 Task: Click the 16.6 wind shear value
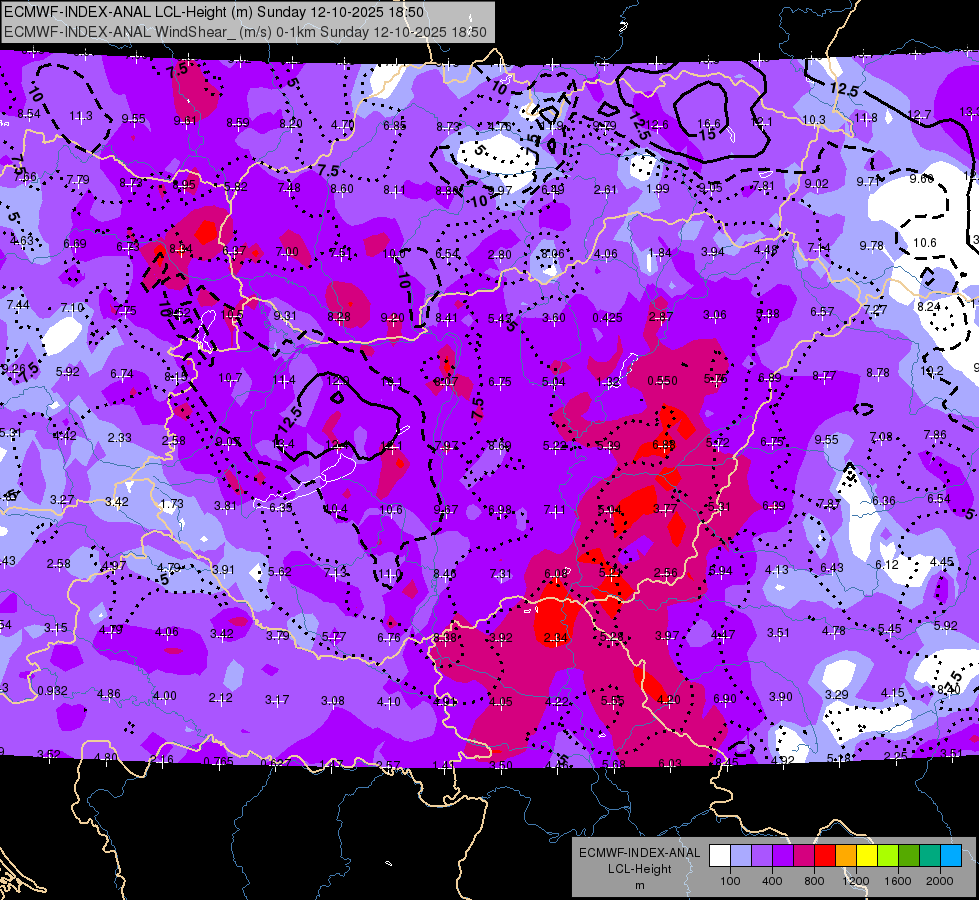coord(709,124)
